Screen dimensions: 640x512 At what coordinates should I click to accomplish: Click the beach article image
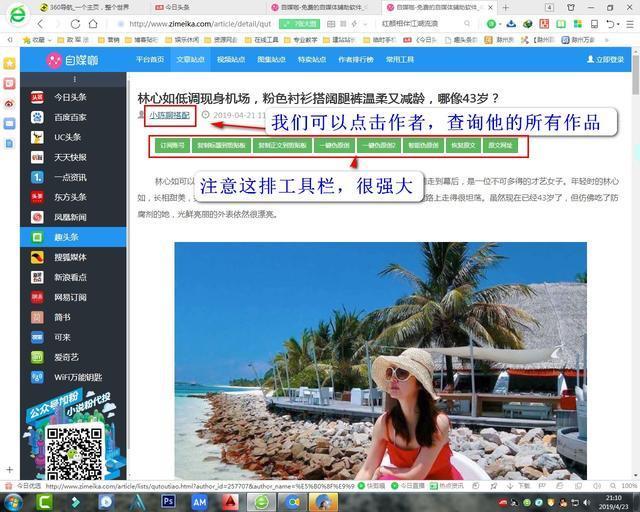(x=380, y=360)
